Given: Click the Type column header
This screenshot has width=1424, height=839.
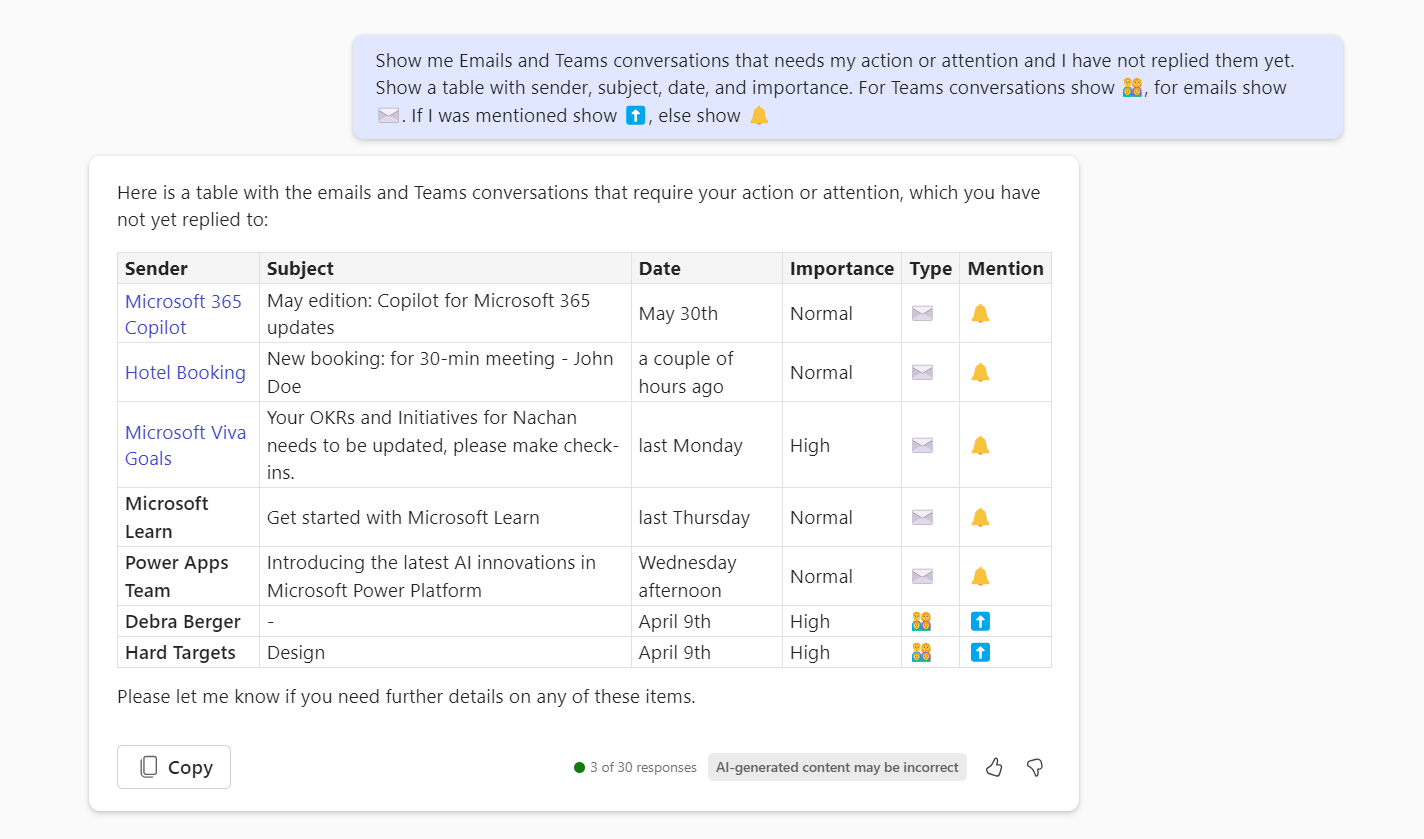Looking at the screenshot, I should (930, 269).
